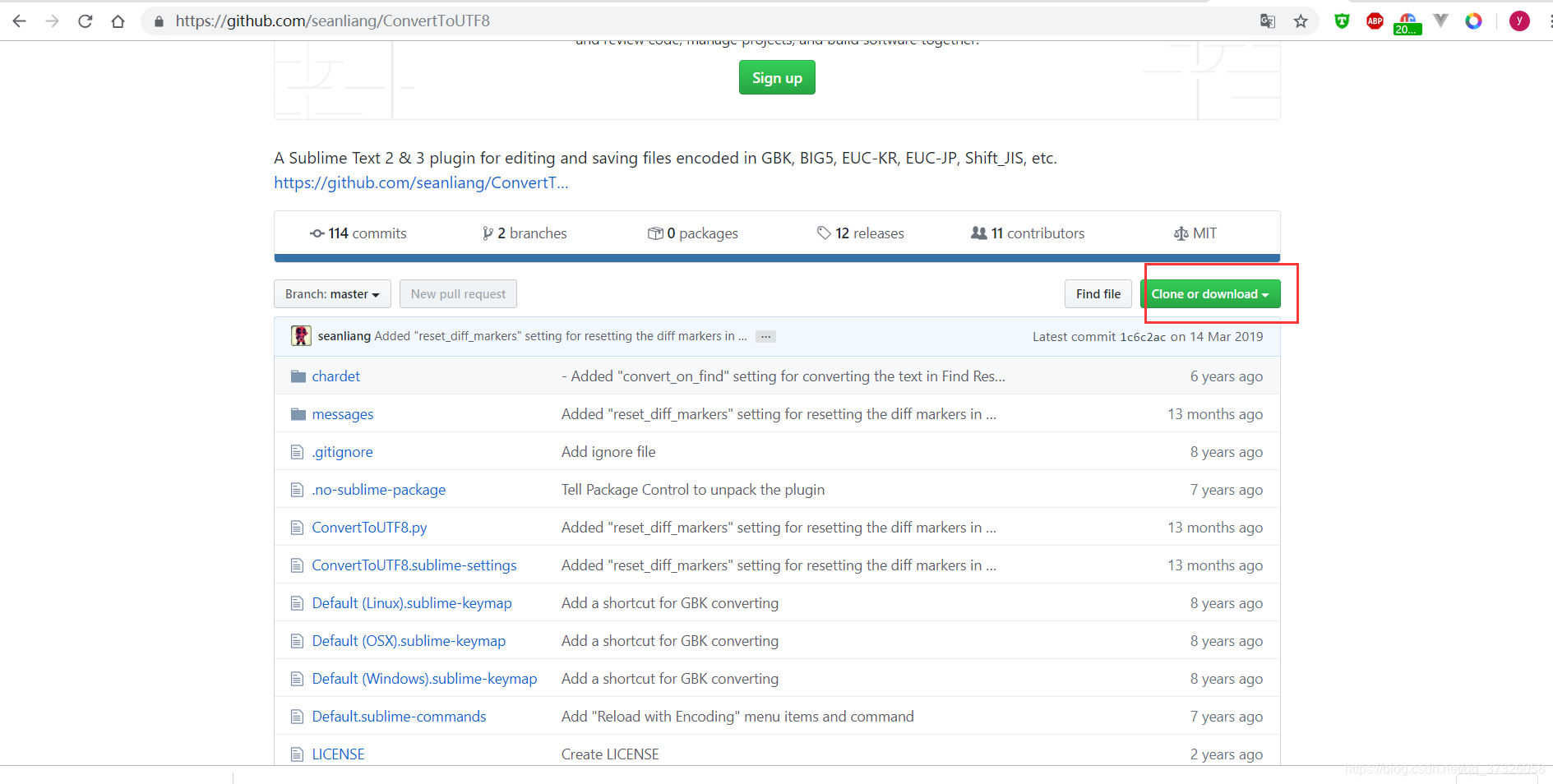Screen dimensions: 1553x784
Task: Click the padlock site info icon
Action: tap(159, 21)
